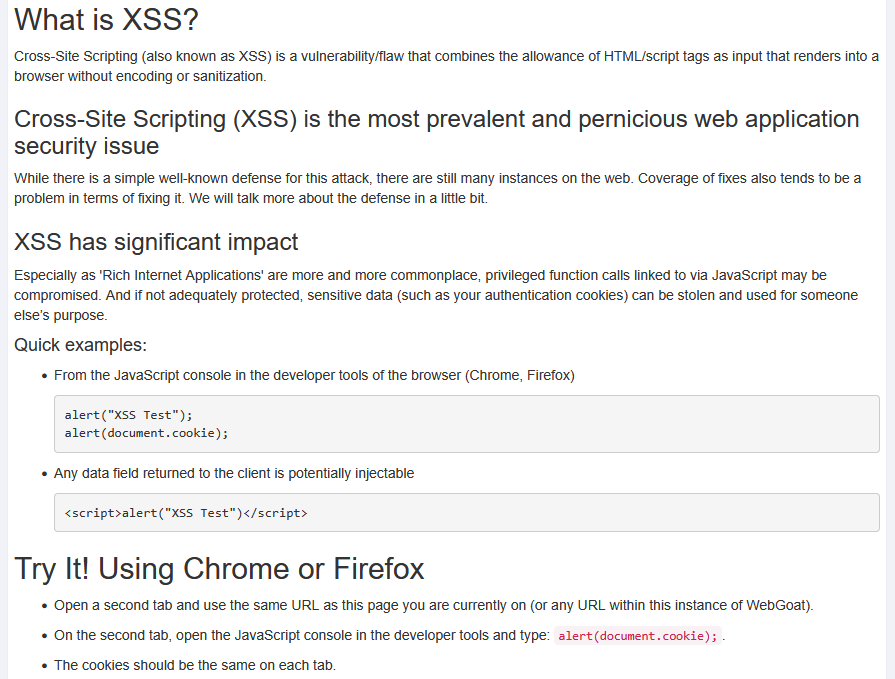Click "The cookies should be the same" bullet

click(194, 665)
